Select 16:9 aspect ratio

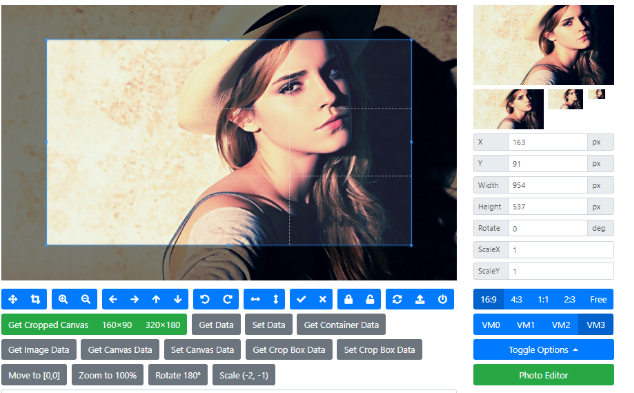point(488,300)
